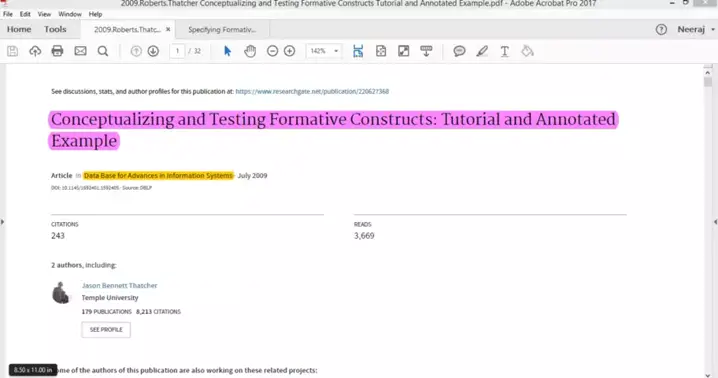Activate the Hand pan tool
The image size is (718, 378).
[250, 51]
